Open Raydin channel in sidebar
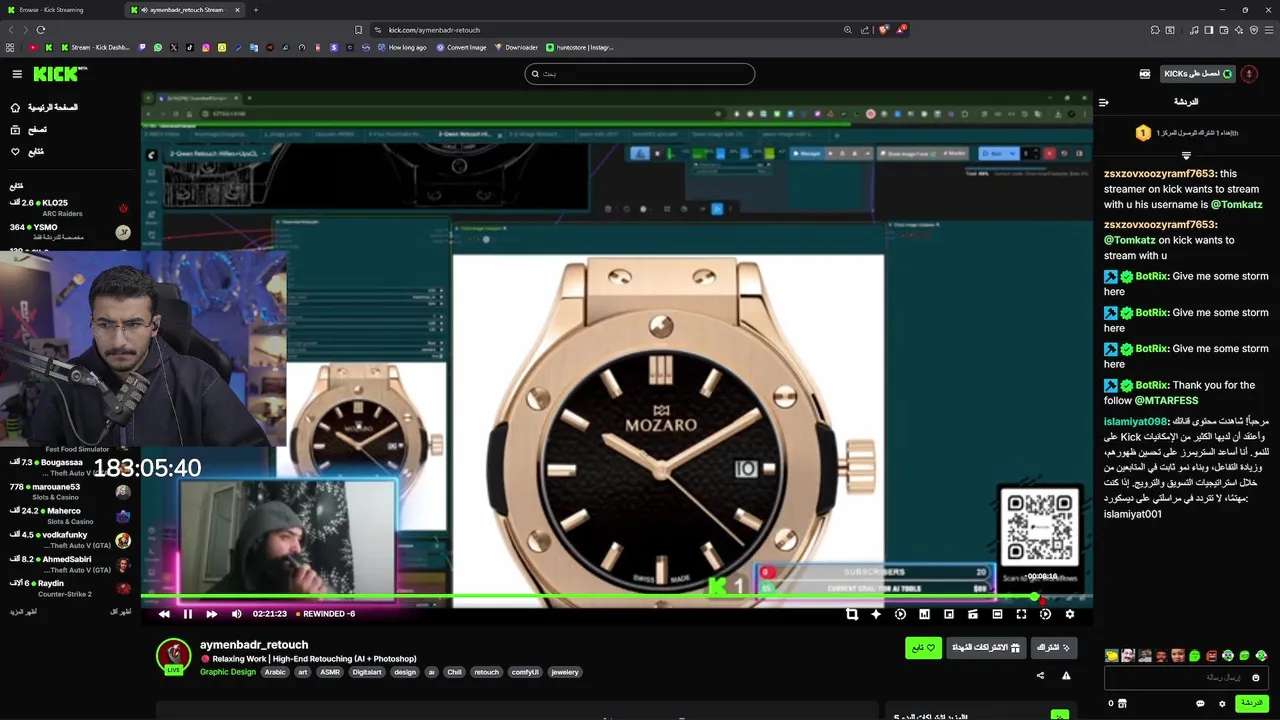 point(68,588)
